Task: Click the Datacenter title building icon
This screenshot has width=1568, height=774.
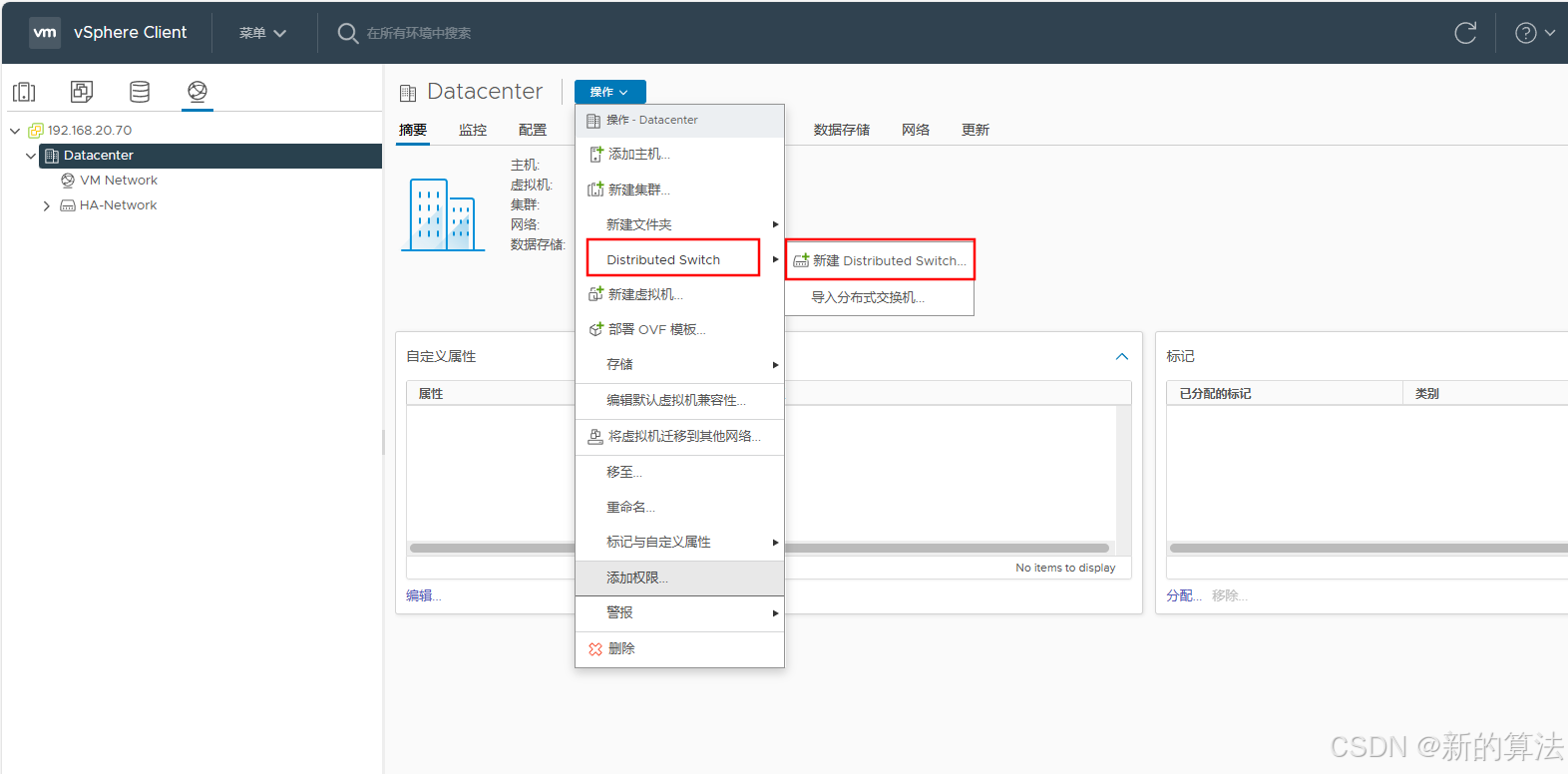Action: (408, 93)
